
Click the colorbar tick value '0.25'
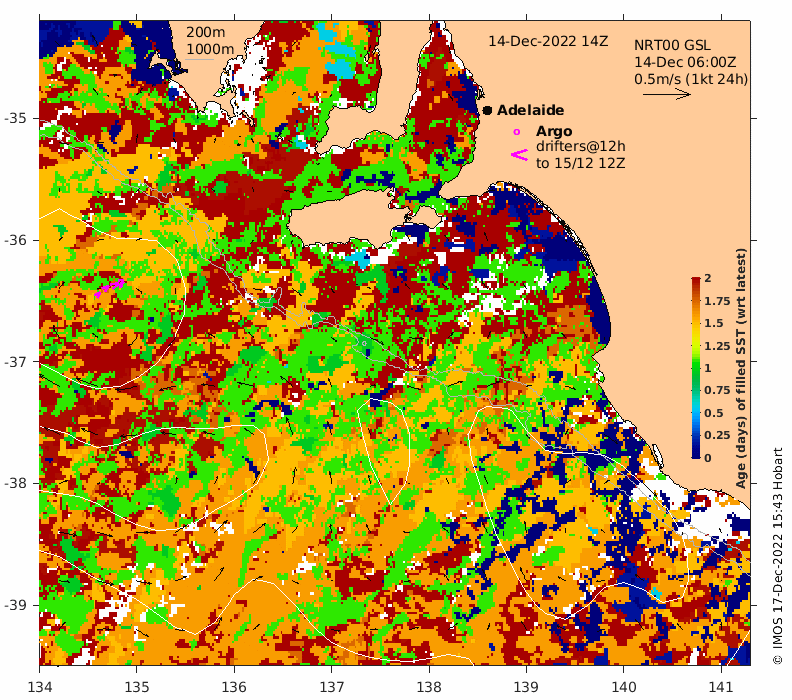click(x=717, y=435)
